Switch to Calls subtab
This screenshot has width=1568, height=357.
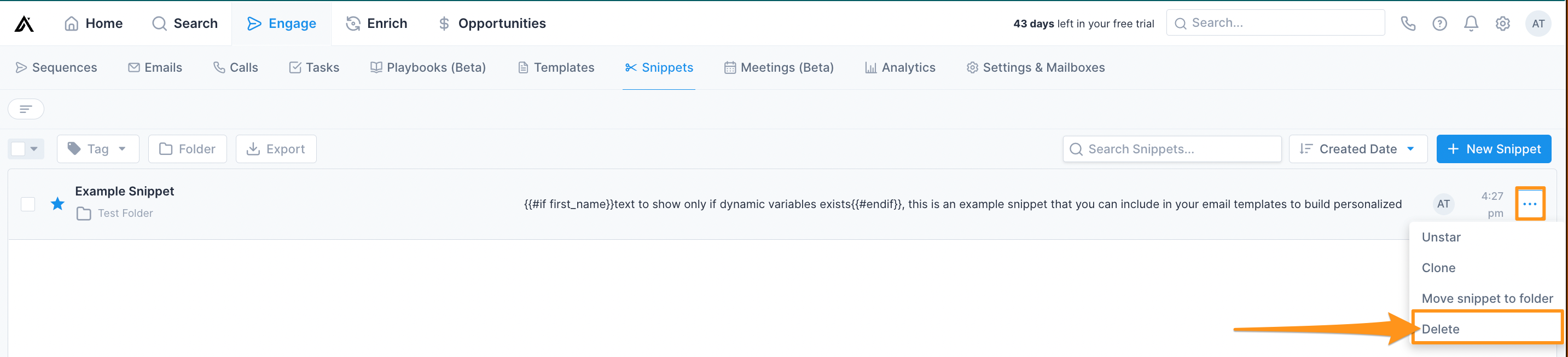coord(236,68)
